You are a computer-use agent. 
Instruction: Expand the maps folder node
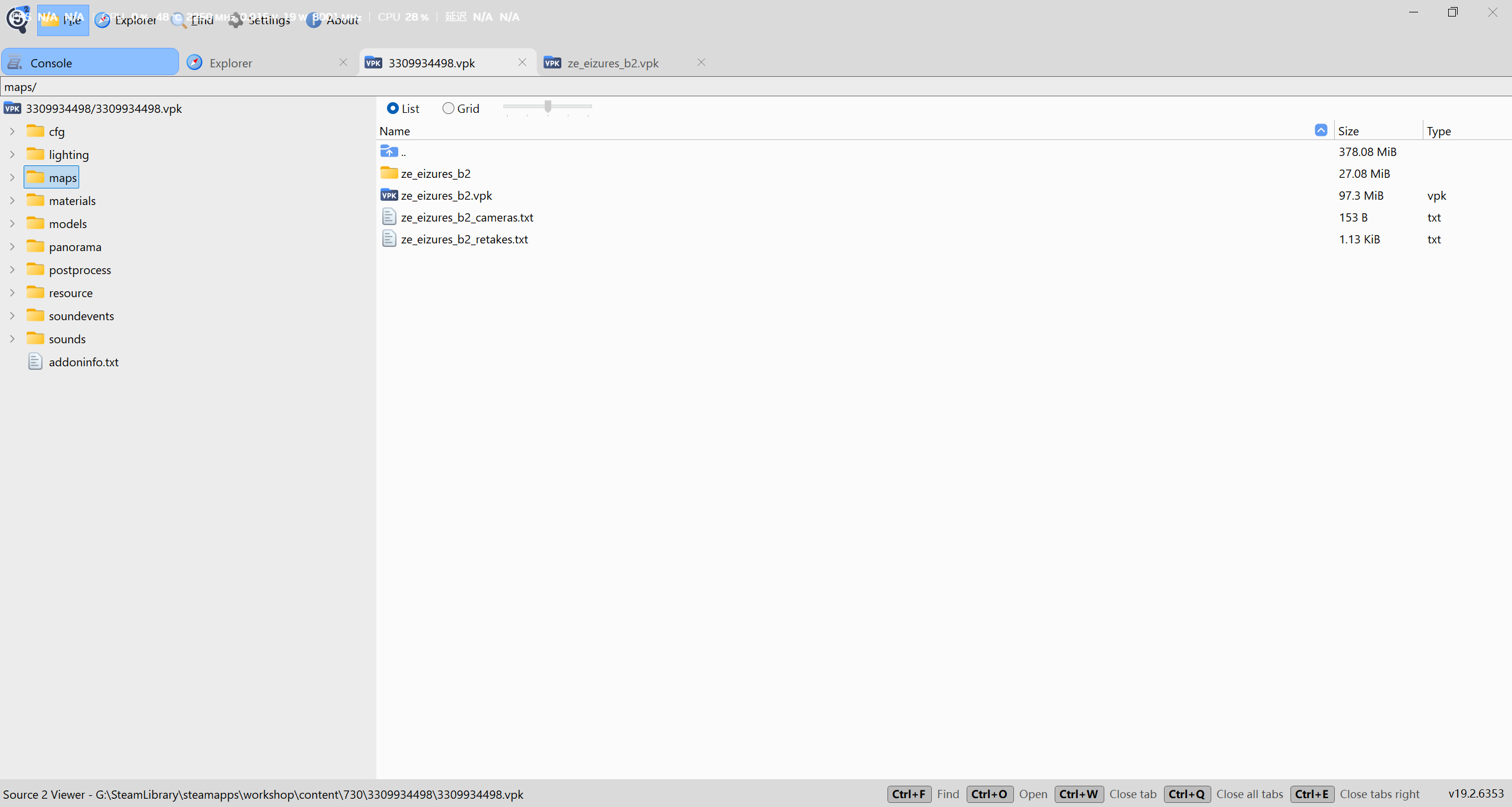point(12,177)
